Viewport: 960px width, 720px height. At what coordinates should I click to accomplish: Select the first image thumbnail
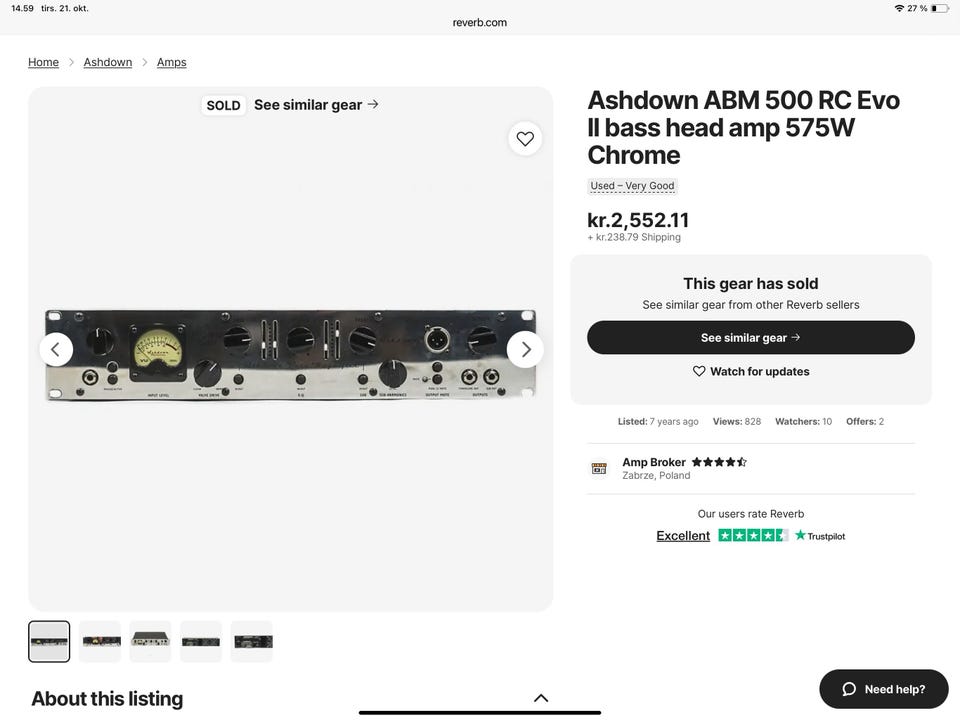49,641
